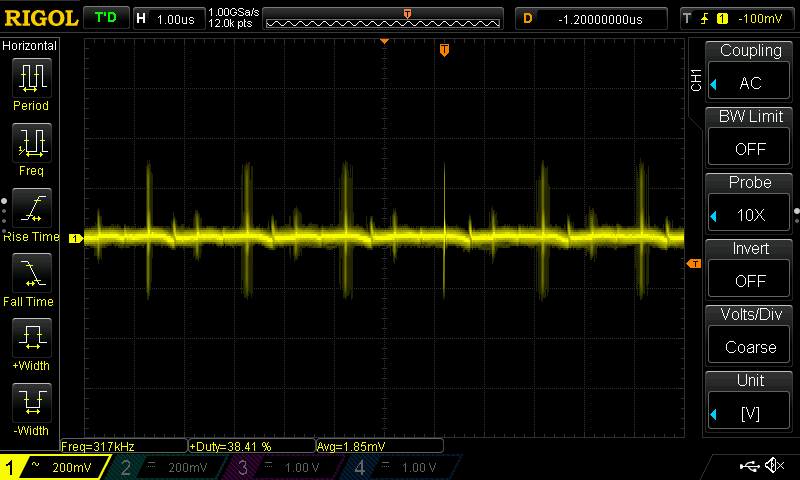
Task: Click the H horizontal timebase label
Action: pos(141,19)
